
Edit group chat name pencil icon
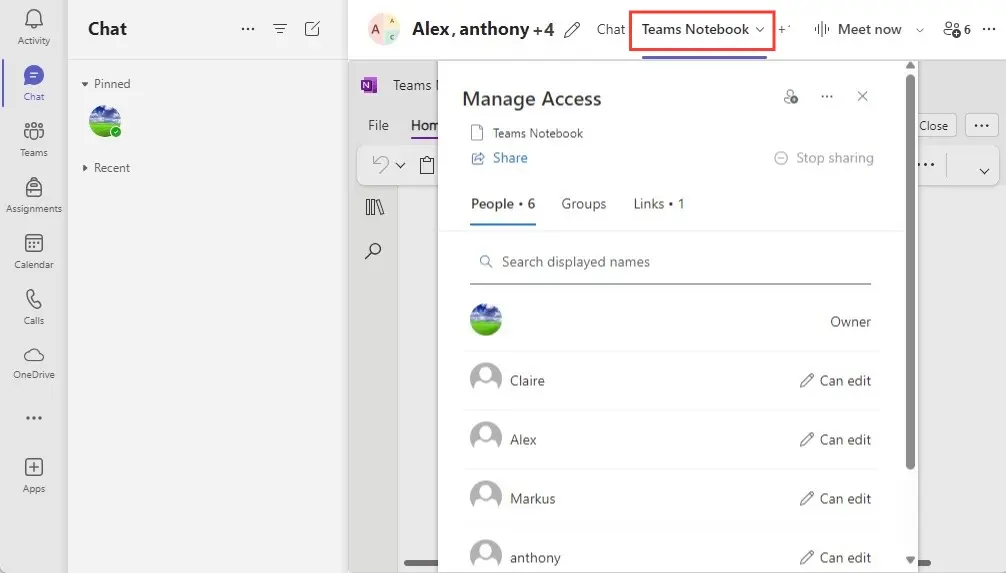572,30
